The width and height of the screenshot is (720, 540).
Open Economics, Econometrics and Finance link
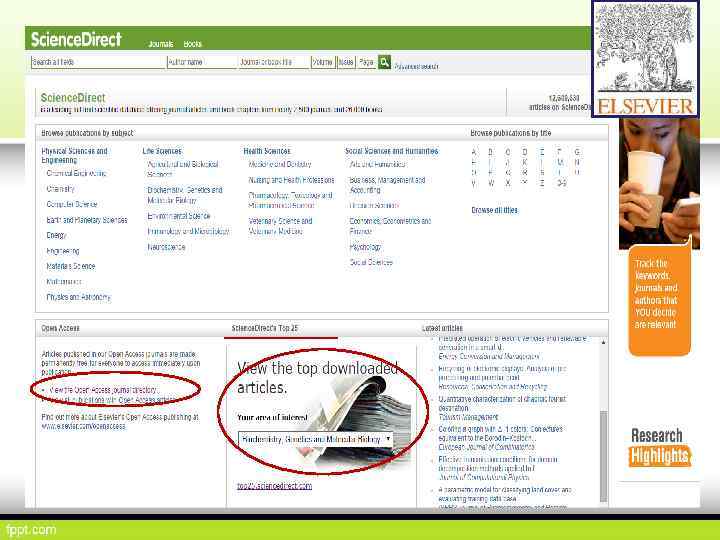tap(390, 225)
